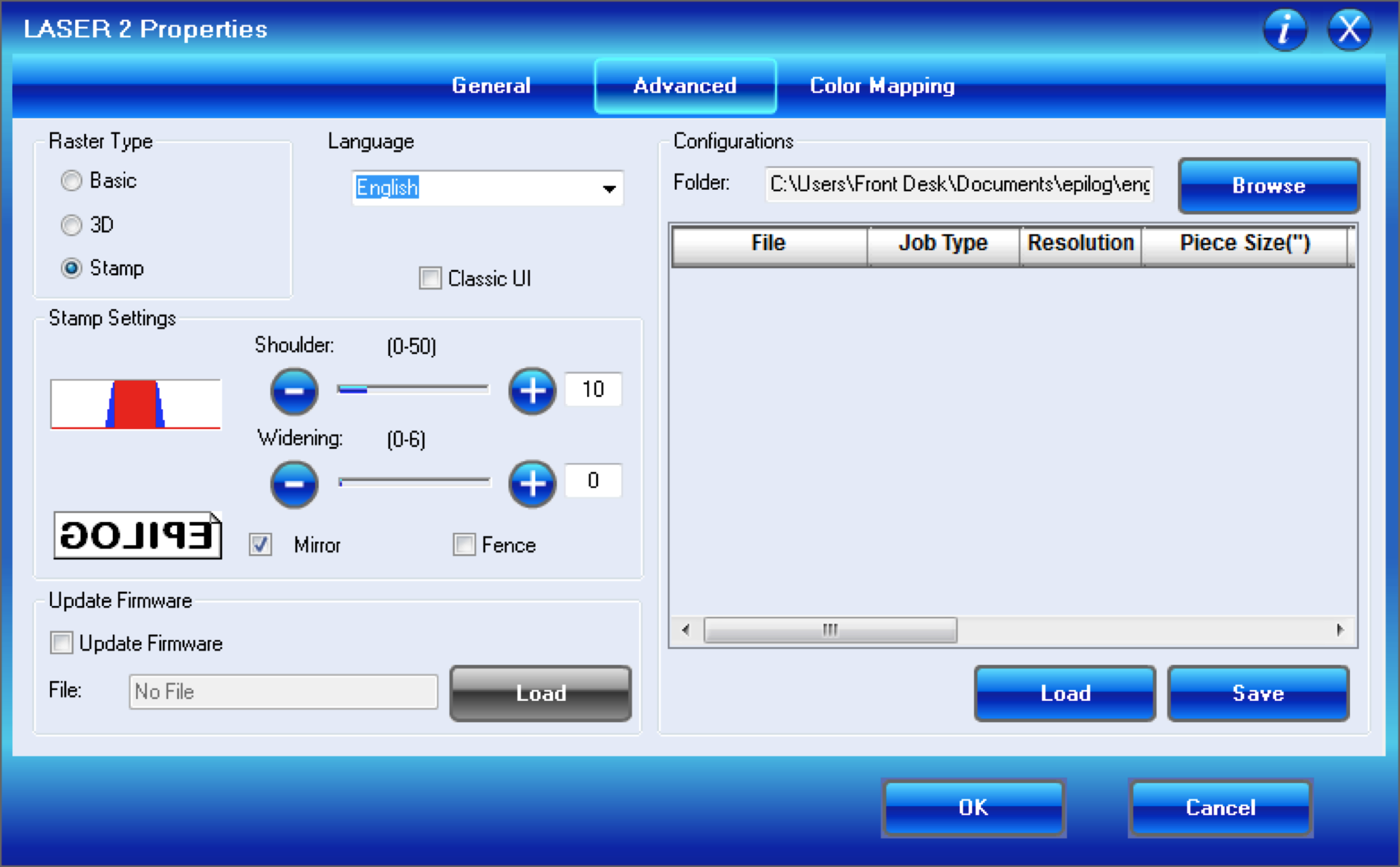The height and width of the screenshot is (867, 1400).
Task: Switch to the Color Mapping tab
Action: click(x=882, y=86)
